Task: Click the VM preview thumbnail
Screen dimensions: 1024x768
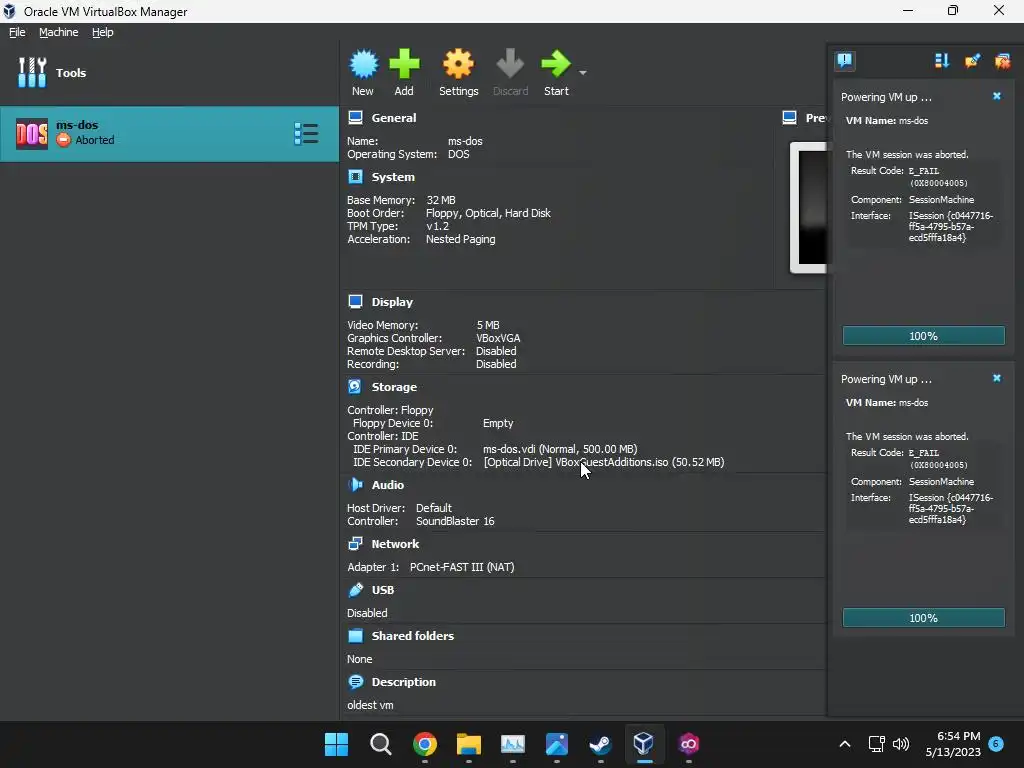Action: tap(809, 207)
